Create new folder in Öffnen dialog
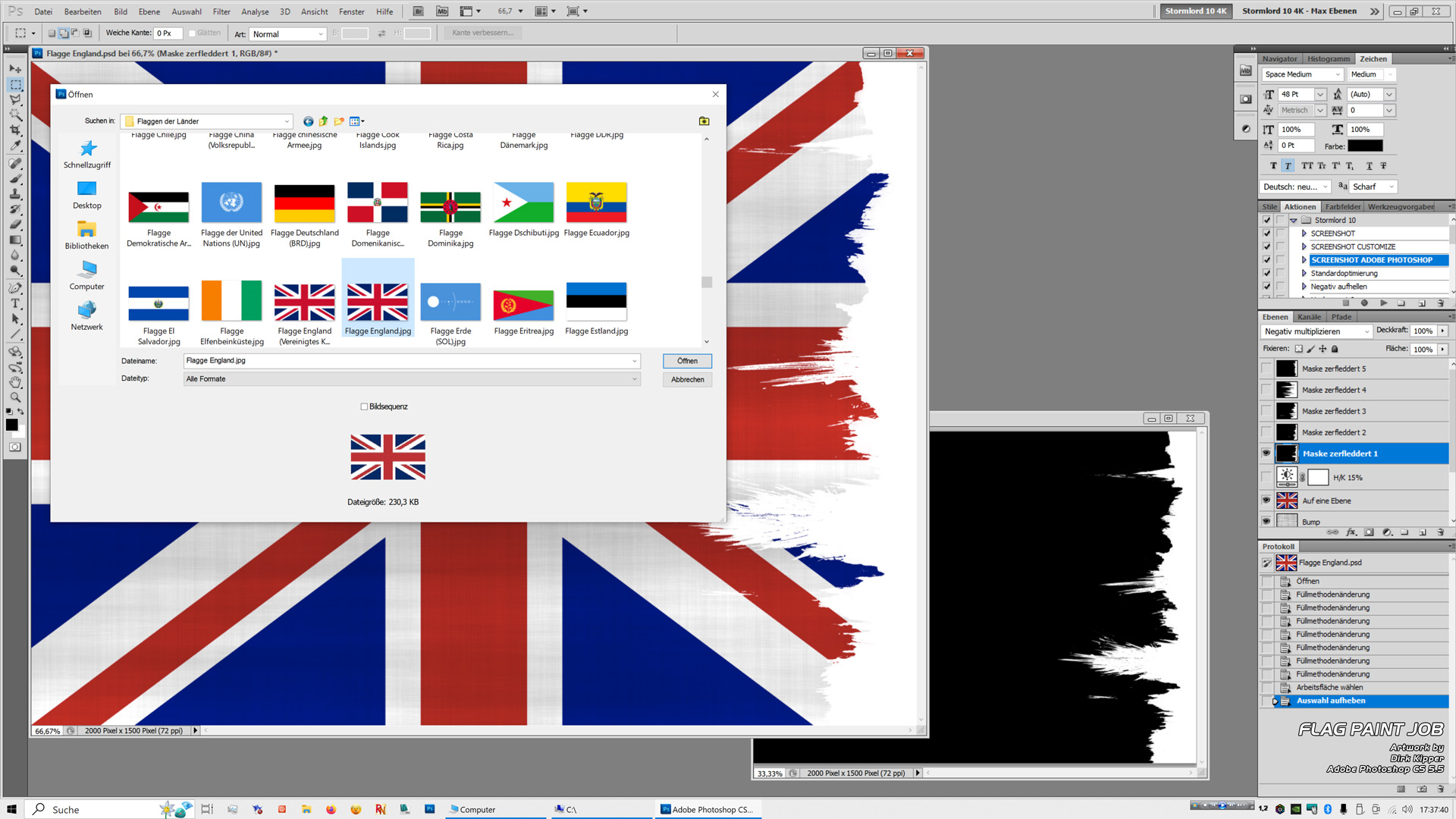 (x=339, y=121)
